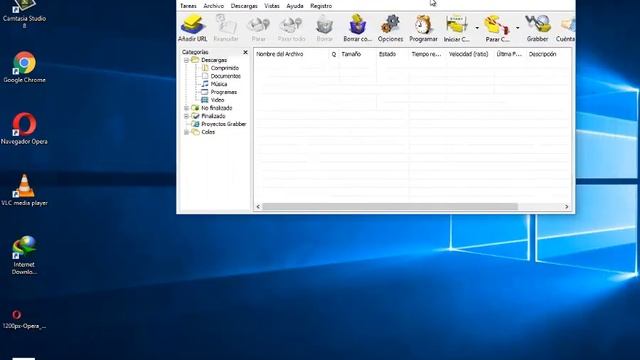Open the Vistas menu

[x=272, y=6]
